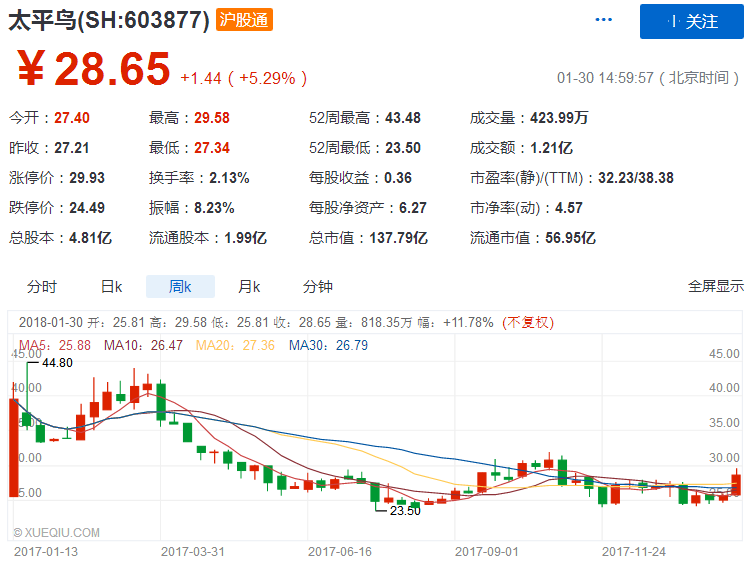This screenshot has height=561, width=749.
Task: Switch to the 分时 chart tab
Action: coord(42,287)
